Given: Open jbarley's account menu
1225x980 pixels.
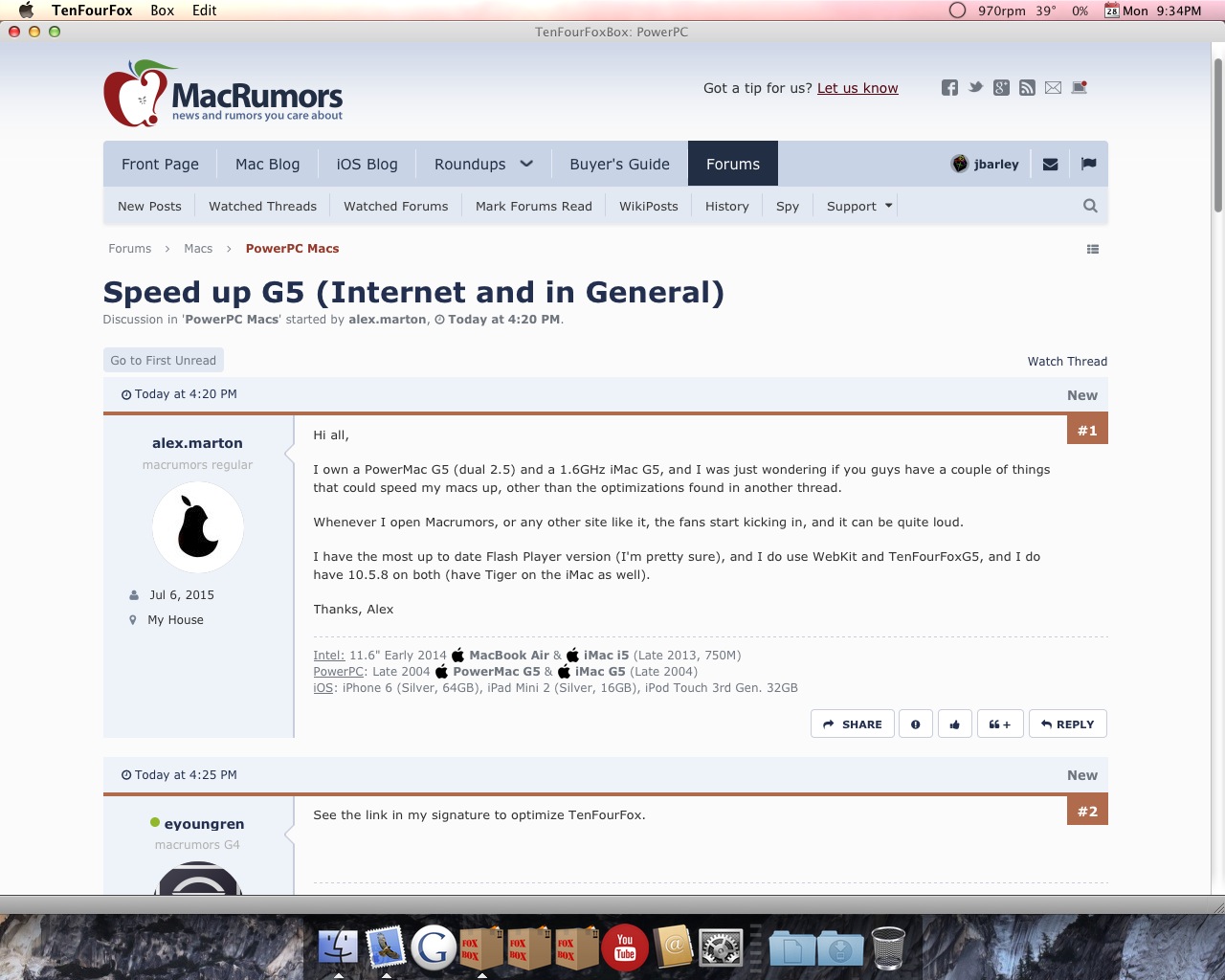Looking at the screenshot, I should [x=985, y=164].
